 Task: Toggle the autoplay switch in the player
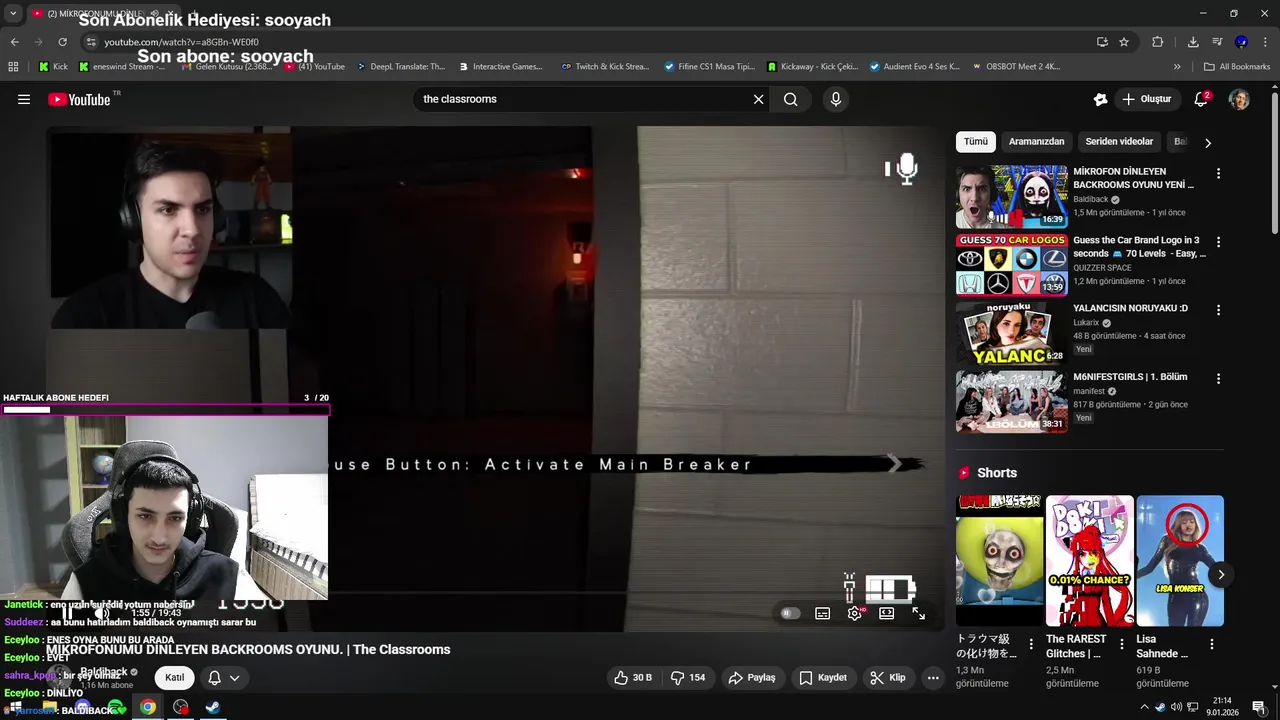click(790, 614)
